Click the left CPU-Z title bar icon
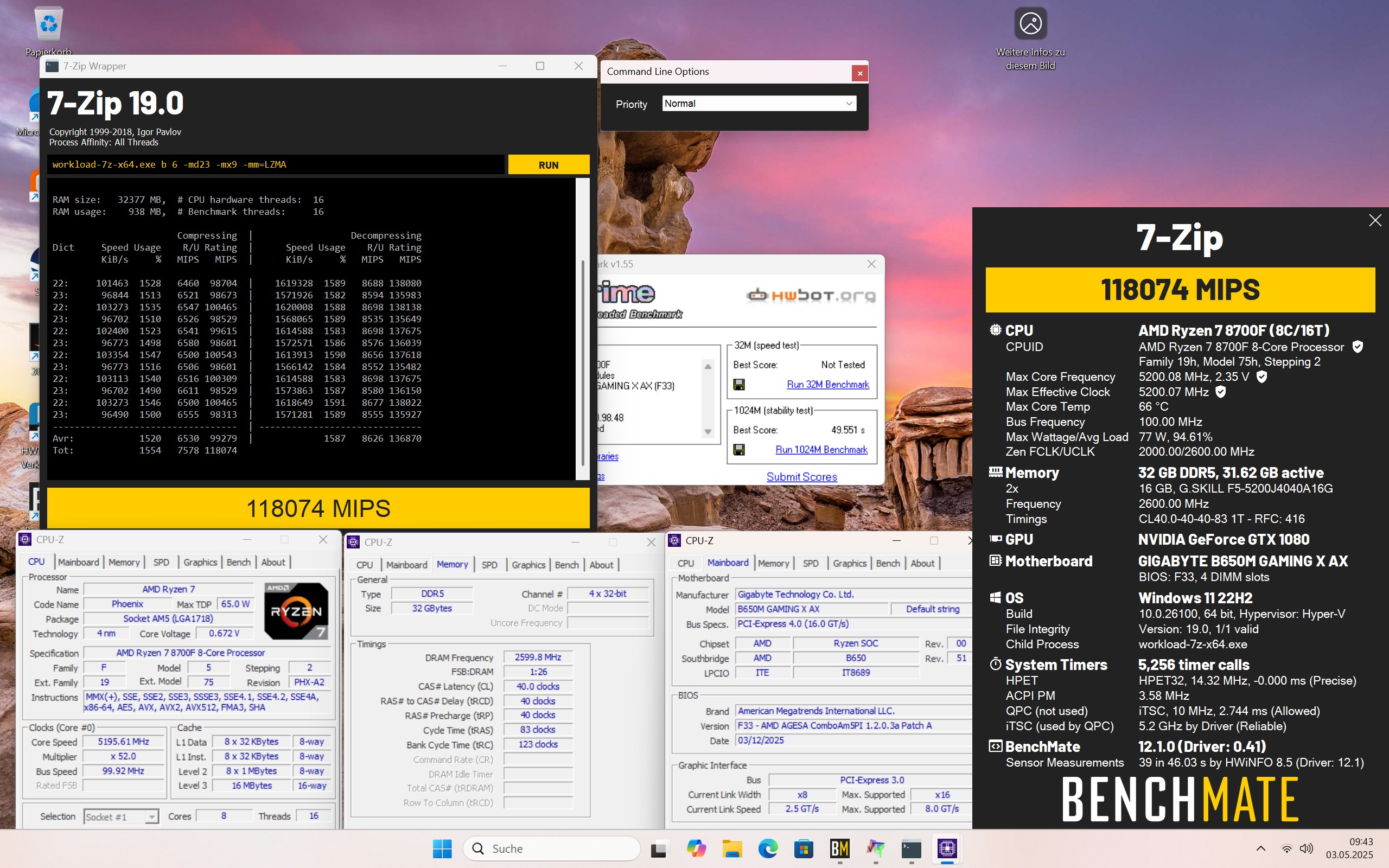 (x=26, y=539)
